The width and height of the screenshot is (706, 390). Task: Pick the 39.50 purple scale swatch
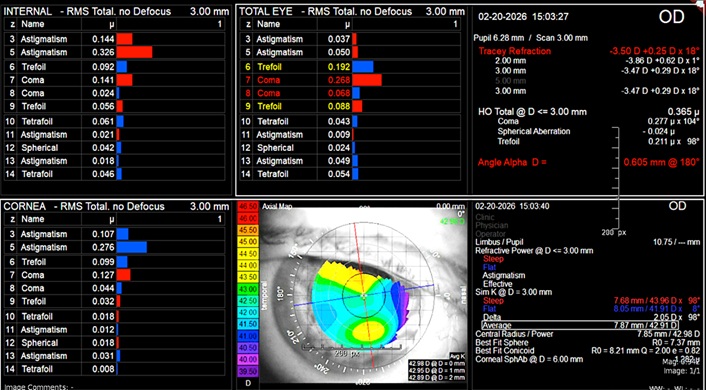(247, 372)
